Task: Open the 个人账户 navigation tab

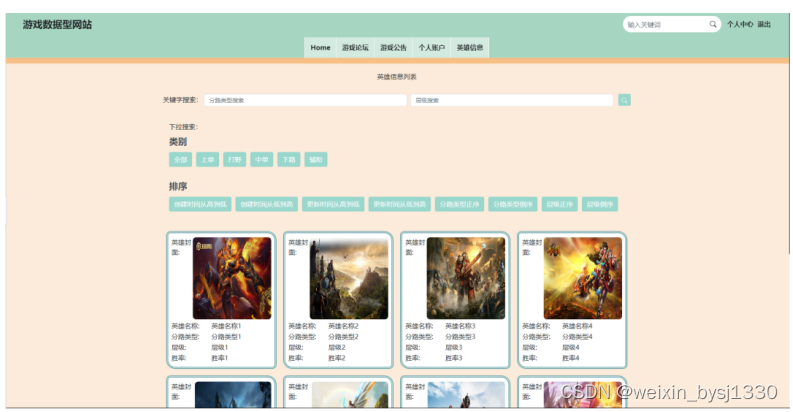Action: click(x=431, y=48)
